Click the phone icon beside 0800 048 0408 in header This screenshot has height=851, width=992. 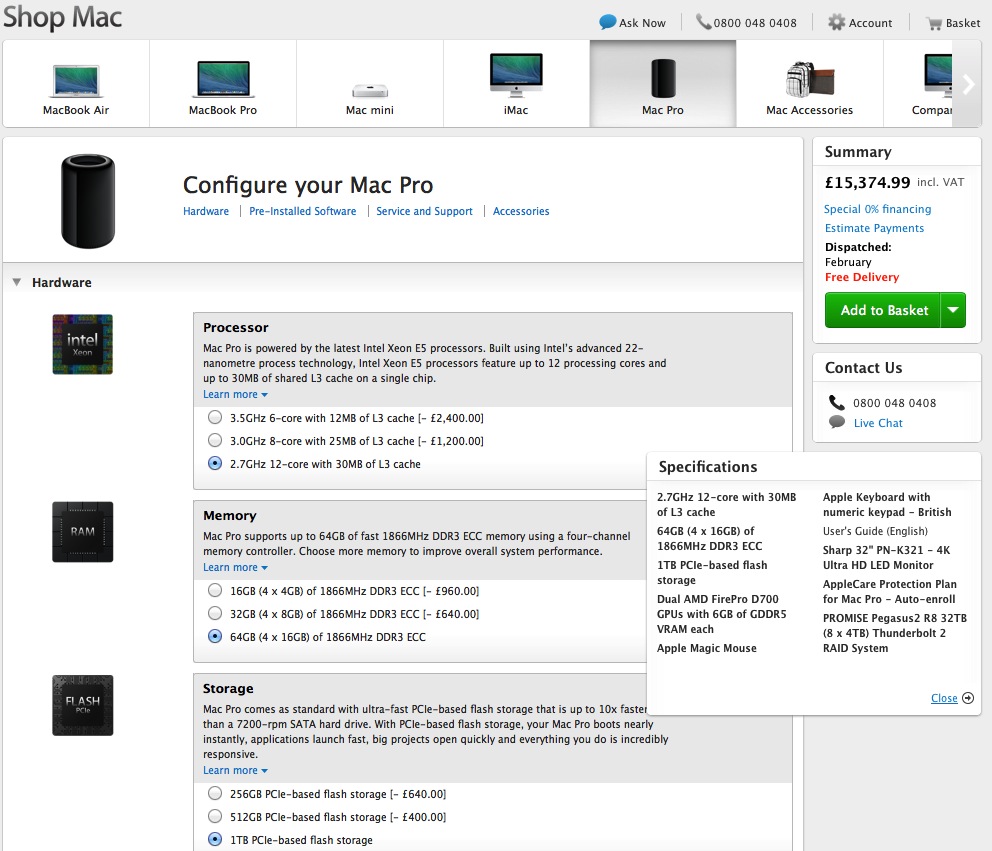[x=704, y=22]
